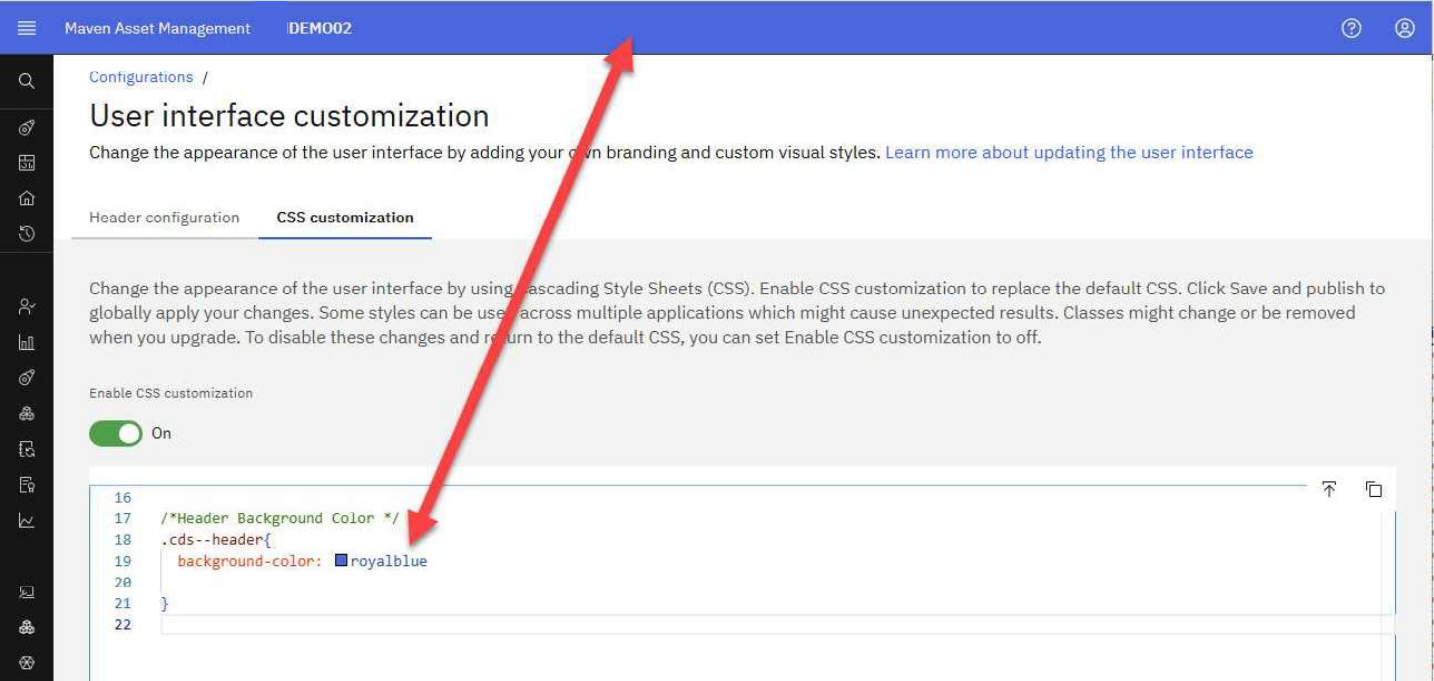Open the history clock icon in sidebar

[27, 233]
